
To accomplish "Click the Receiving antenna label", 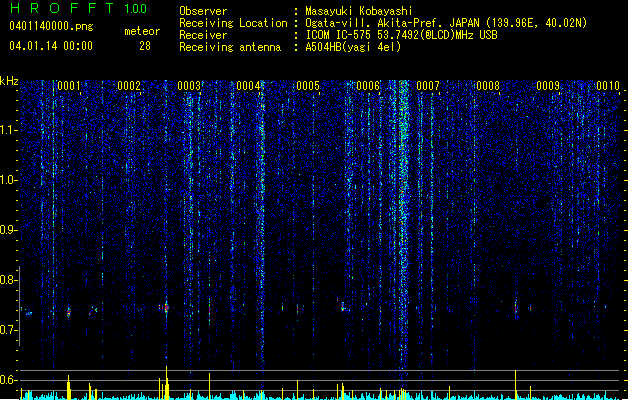I will point(230,47).
